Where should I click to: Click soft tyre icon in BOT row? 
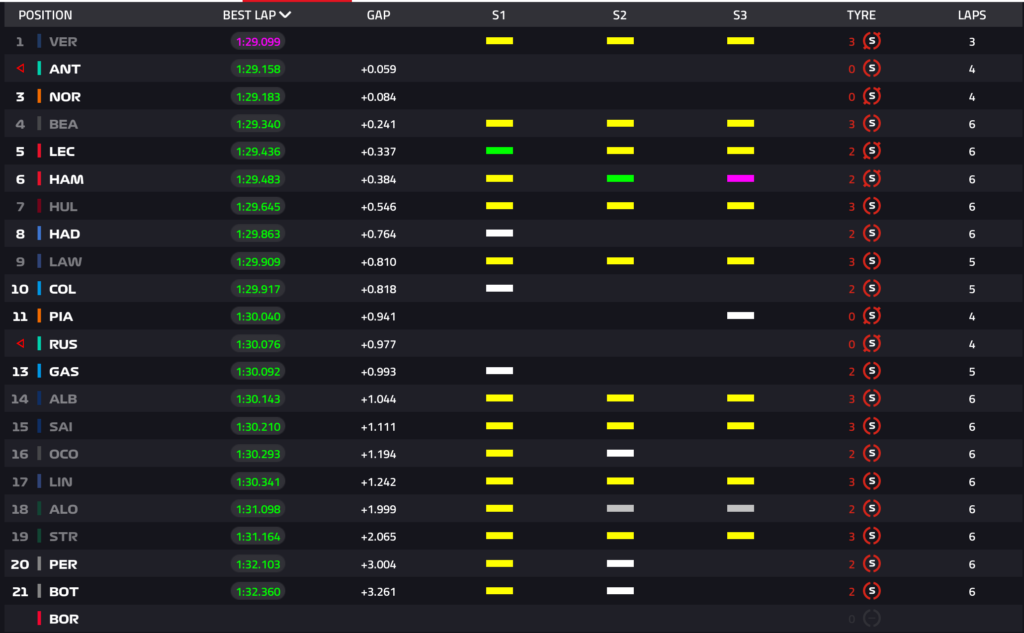871,591
